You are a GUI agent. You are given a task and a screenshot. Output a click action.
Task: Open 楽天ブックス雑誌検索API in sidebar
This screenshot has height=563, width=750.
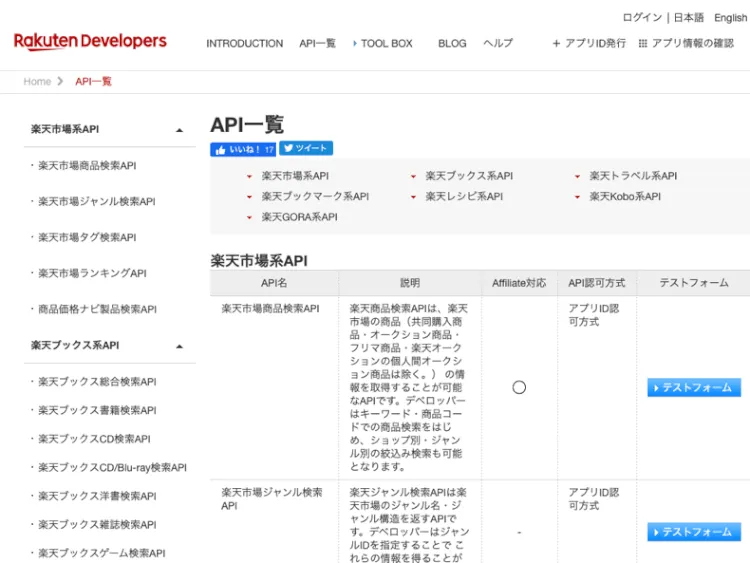coord(97,525)
